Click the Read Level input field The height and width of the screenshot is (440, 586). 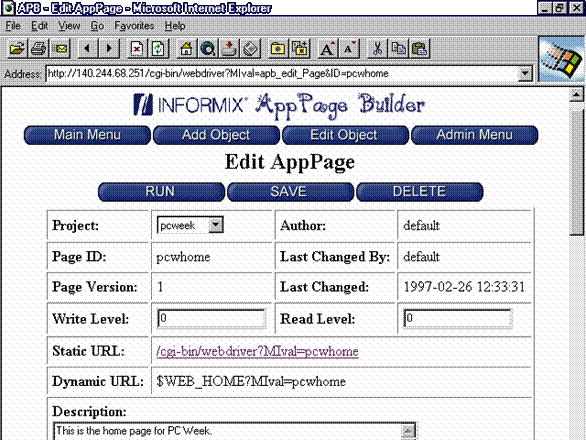coord(458,319)
